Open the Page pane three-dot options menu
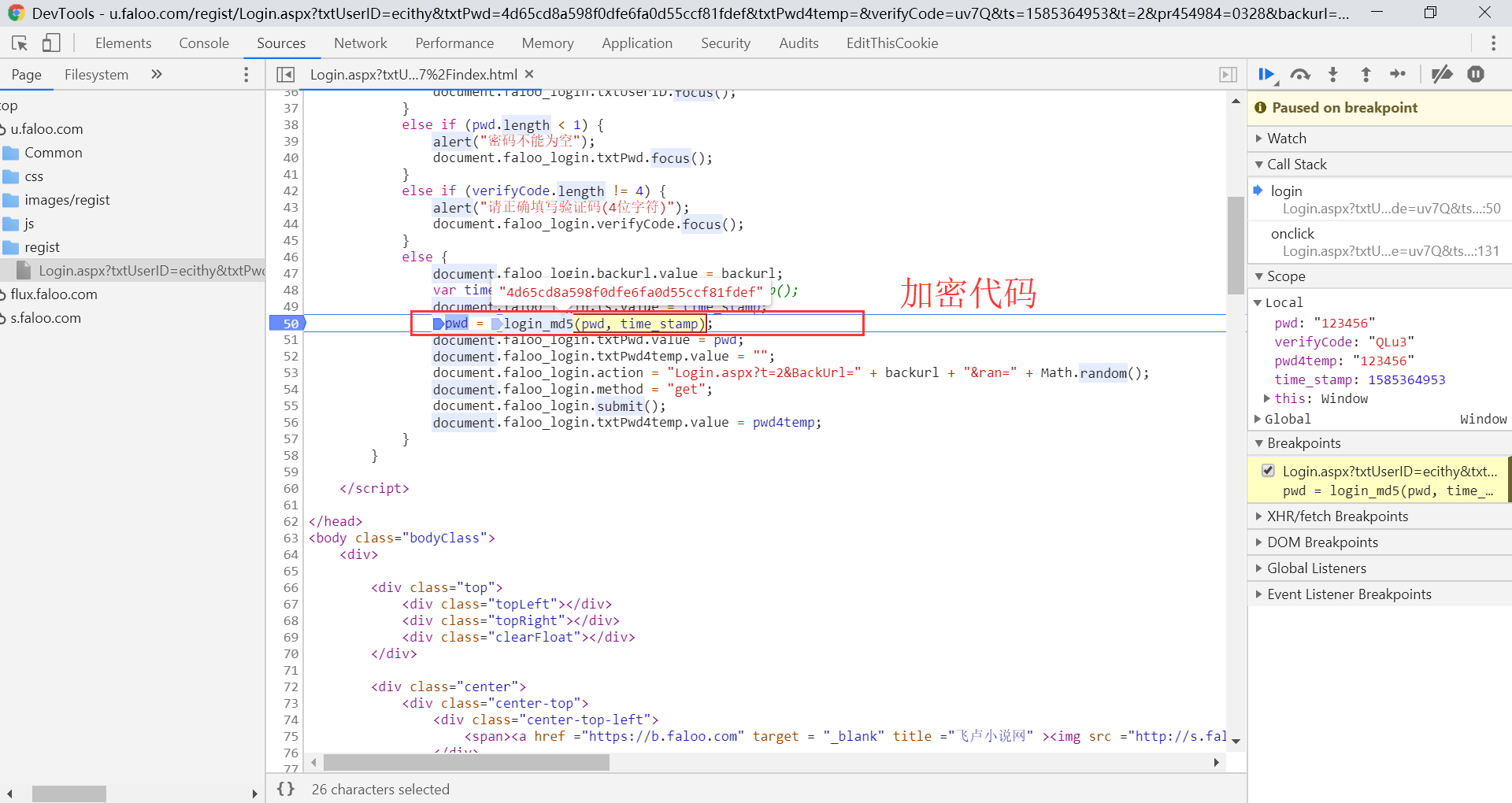The width and height of the screenshot is (1512, 803). click(x=246, y=75)
